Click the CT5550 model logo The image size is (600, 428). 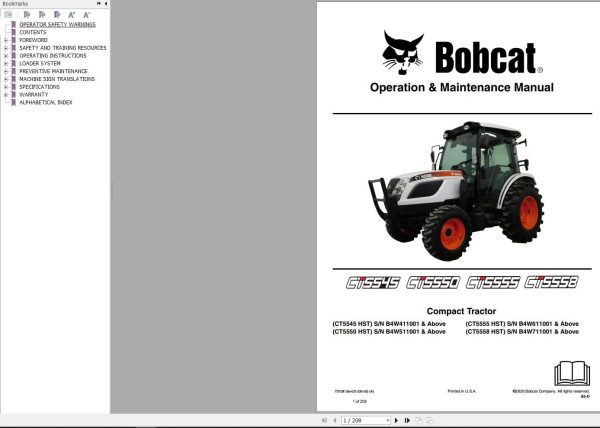click(x=433, y=283)
